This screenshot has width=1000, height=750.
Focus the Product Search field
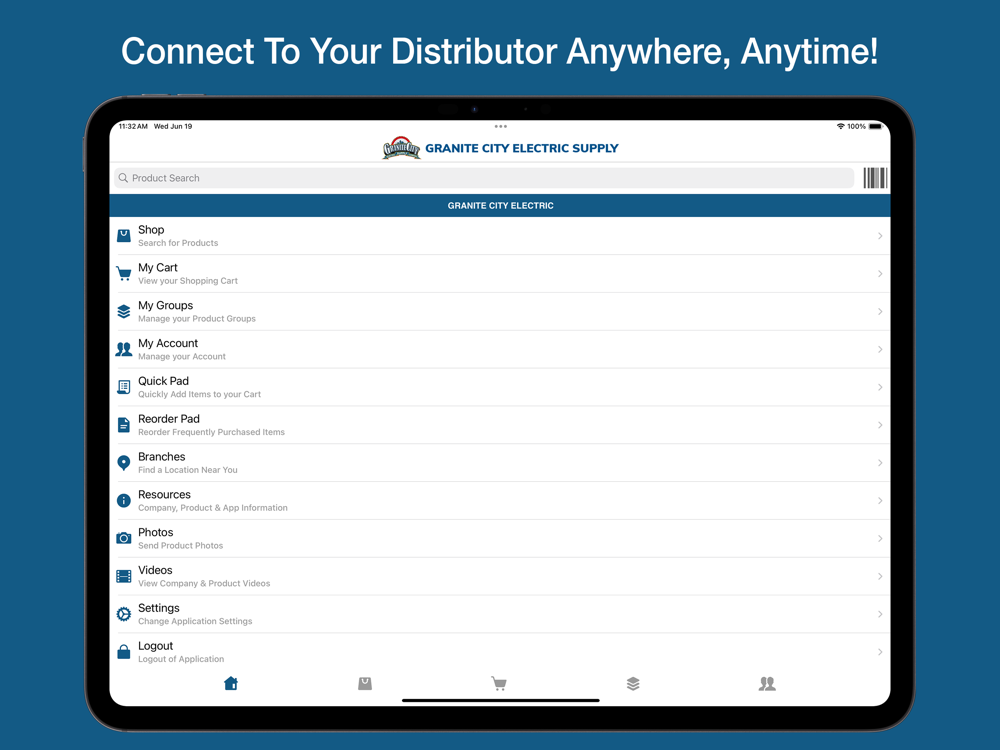[484, 178]
